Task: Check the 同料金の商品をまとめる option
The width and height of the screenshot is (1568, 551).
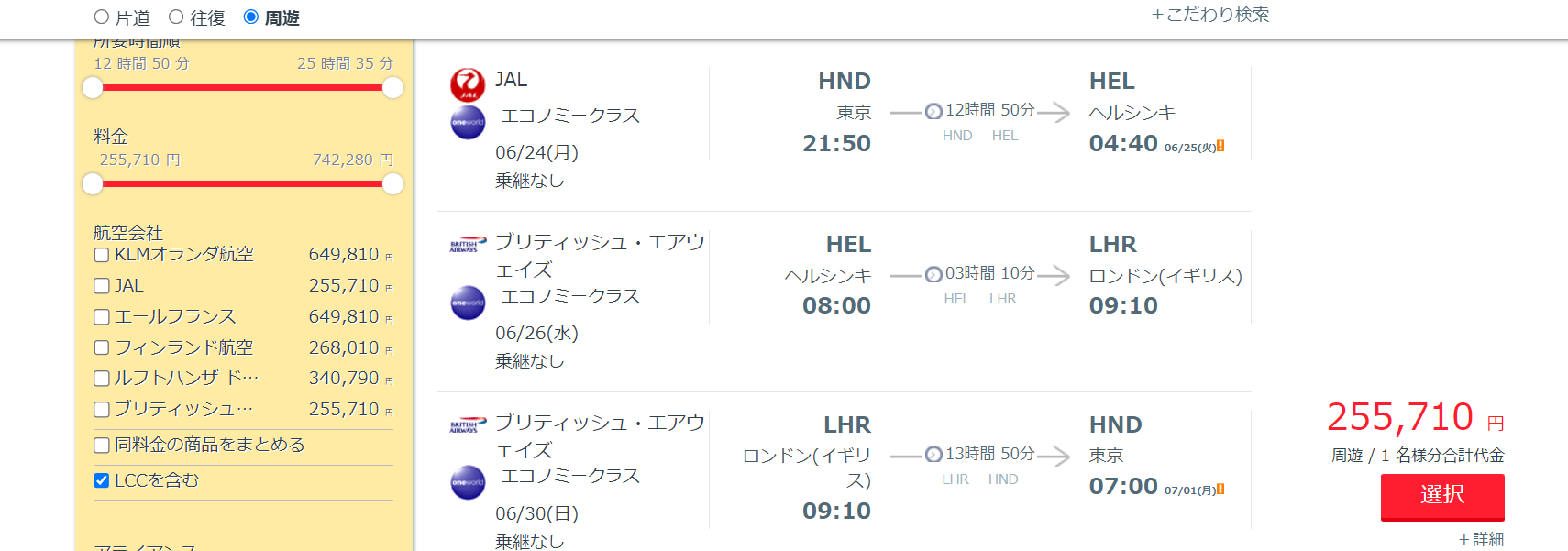Action: pos(102,446)
